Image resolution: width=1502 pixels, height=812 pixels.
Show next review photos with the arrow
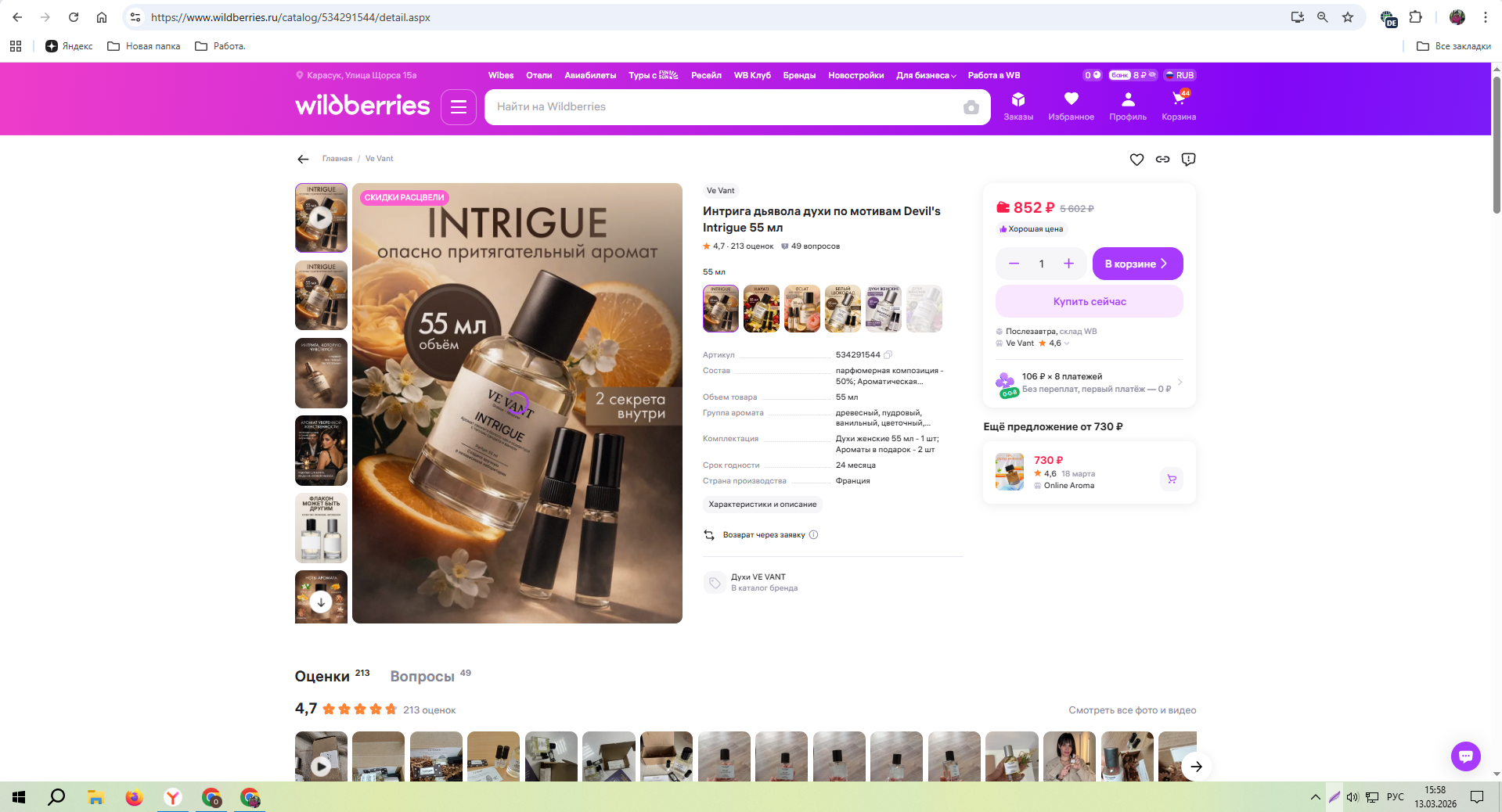pos(1196,767)
